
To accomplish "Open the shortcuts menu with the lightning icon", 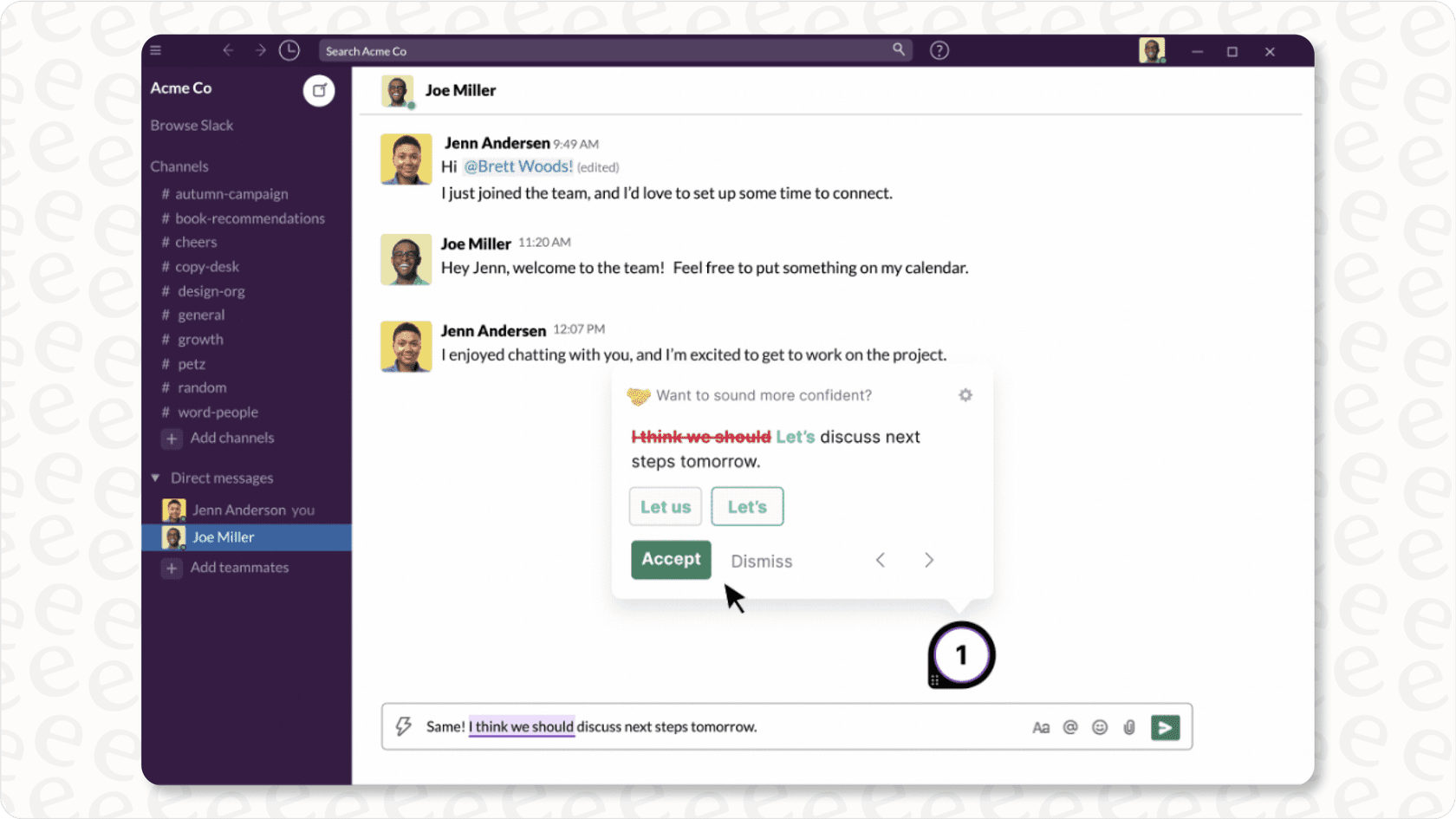I will pyautogui.click(x=404, y=726).
